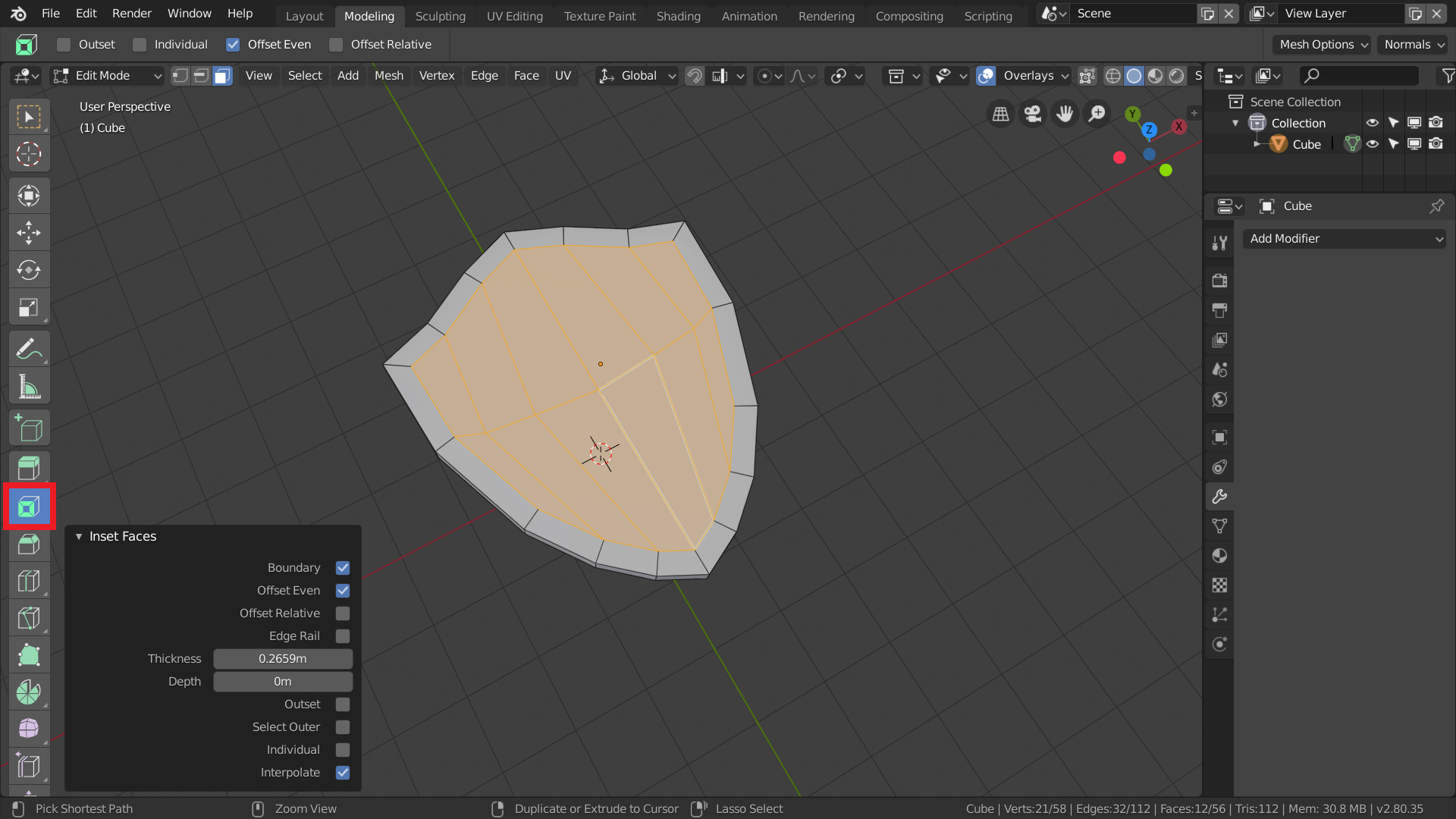Uncheck Boundary in Inset Faces panel
This screenshot has height=819, width=1456.
[343, 568]
